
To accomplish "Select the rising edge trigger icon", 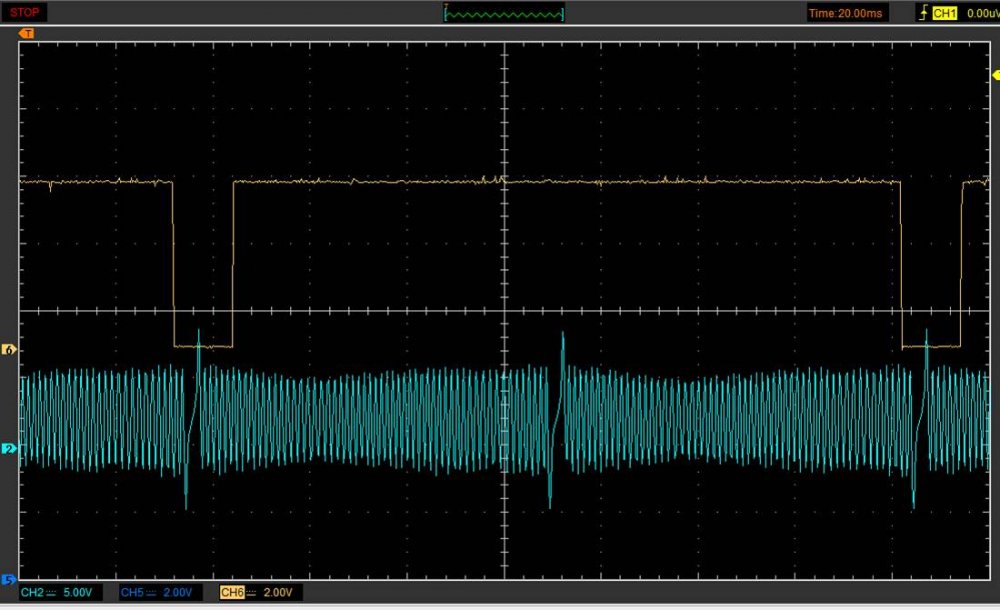I will click(922, 13).
